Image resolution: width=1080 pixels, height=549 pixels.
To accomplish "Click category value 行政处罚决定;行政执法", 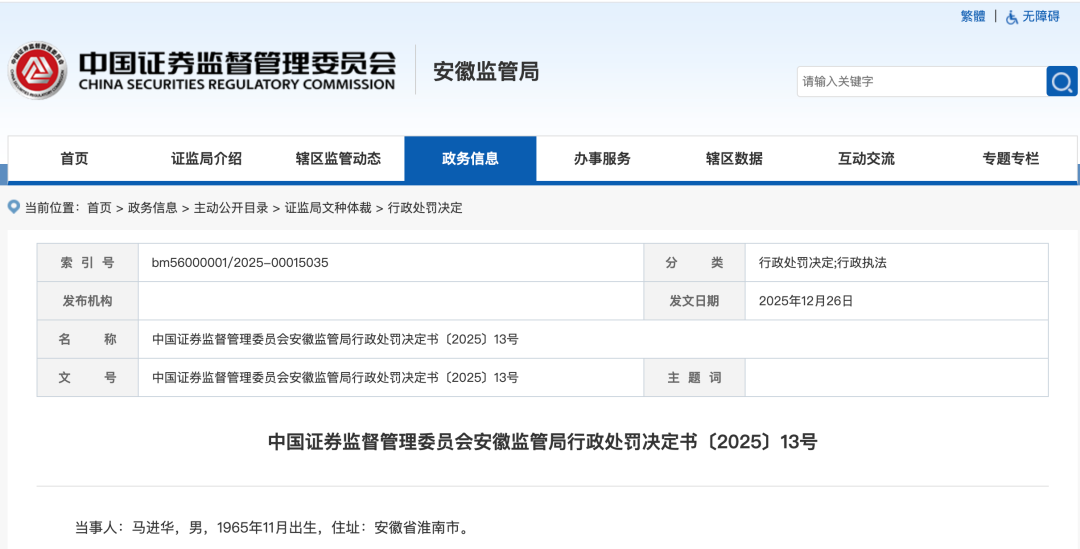I will [x=822, y=262].
